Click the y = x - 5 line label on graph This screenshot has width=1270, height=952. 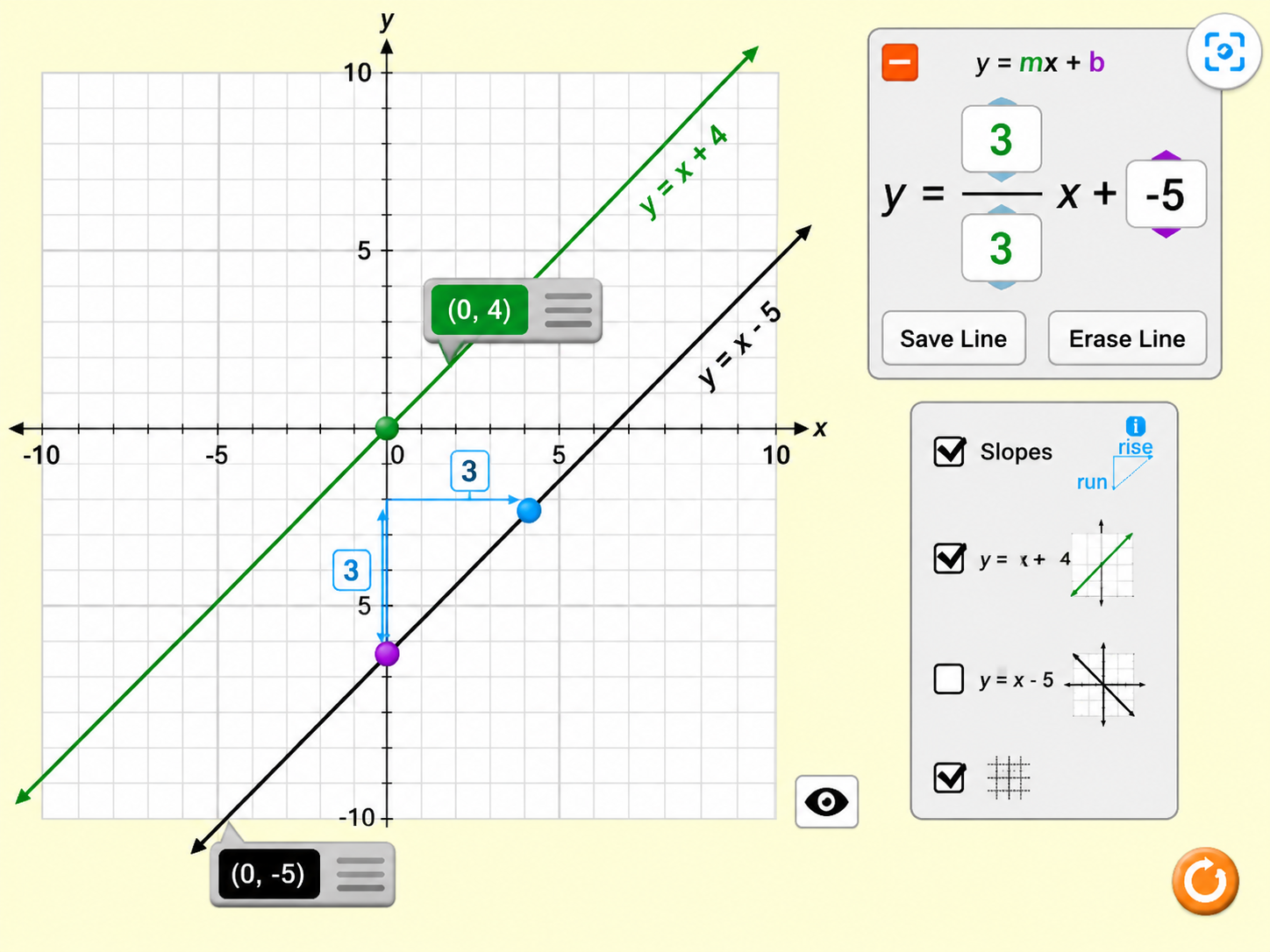click(x=739, y=345)
